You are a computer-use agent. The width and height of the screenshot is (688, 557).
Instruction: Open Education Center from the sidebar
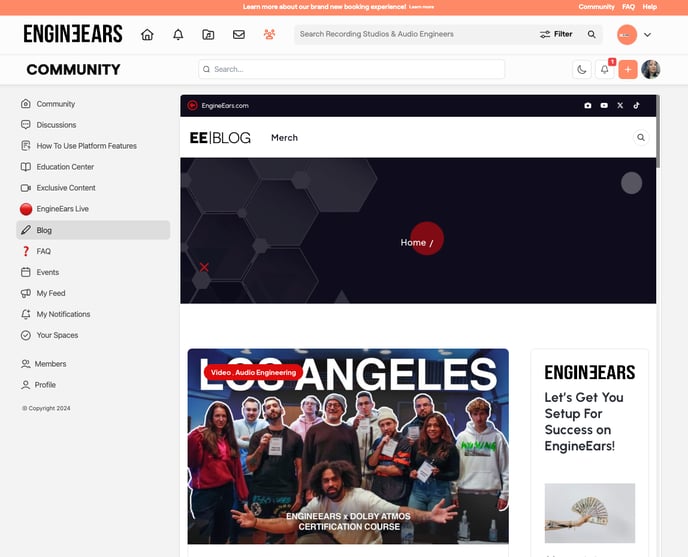coord(65,167)
